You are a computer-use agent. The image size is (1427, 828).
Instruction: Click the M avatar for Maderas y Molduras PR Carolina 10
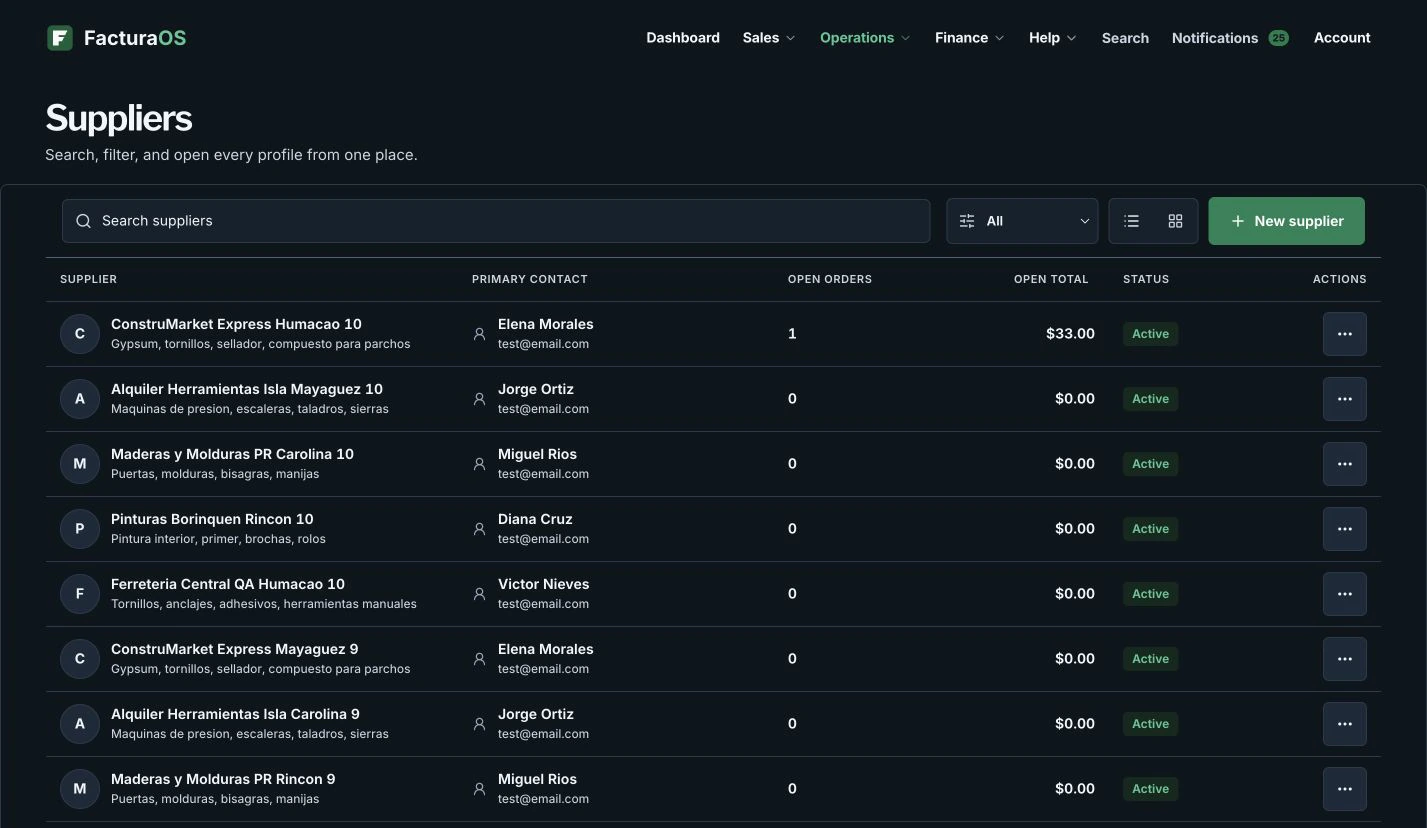[80, 464]
